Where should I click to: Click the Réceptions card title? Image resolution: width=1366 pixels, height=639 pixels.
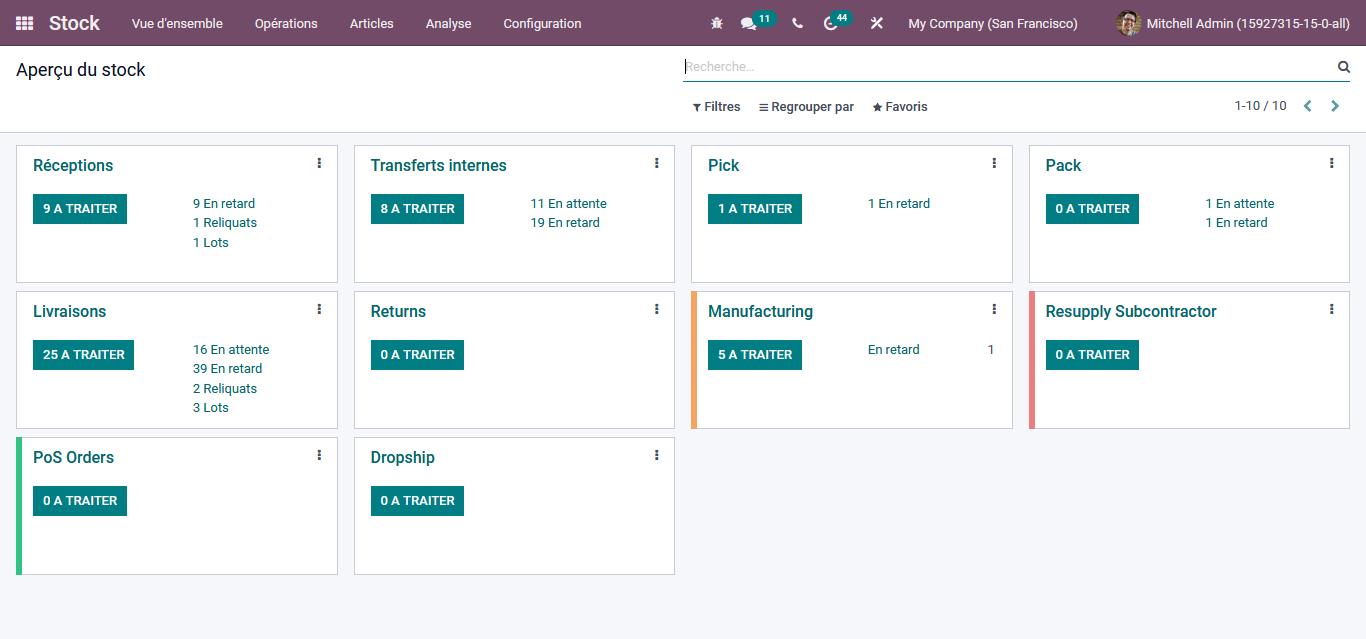coord(73,166)
